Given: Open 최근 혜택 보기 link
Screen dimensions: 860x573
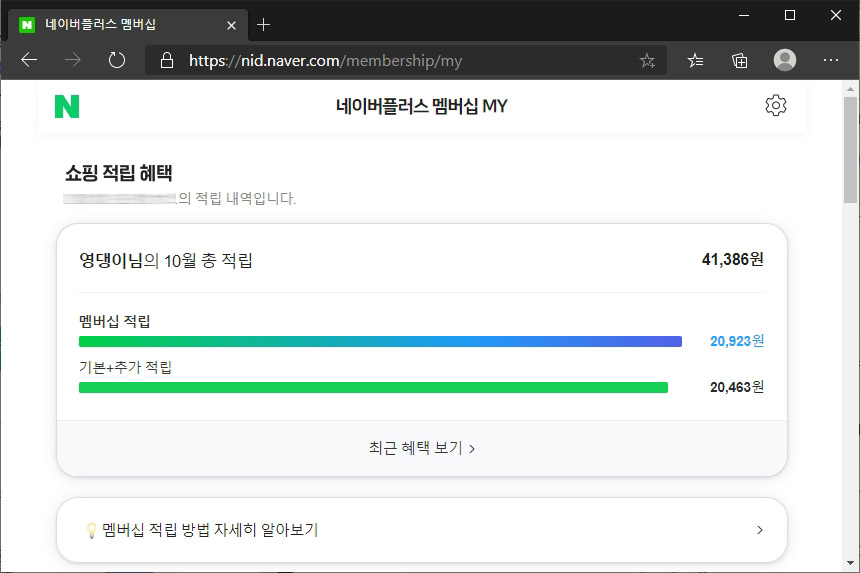Looking at the screenshot, I should point(422,448).
